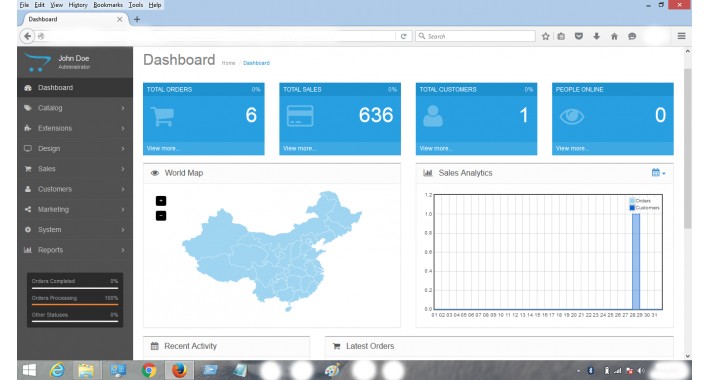Expand the Marketing menu chevron
The height and width of the screenshot is (380, 710).
(x=123, y=210)
